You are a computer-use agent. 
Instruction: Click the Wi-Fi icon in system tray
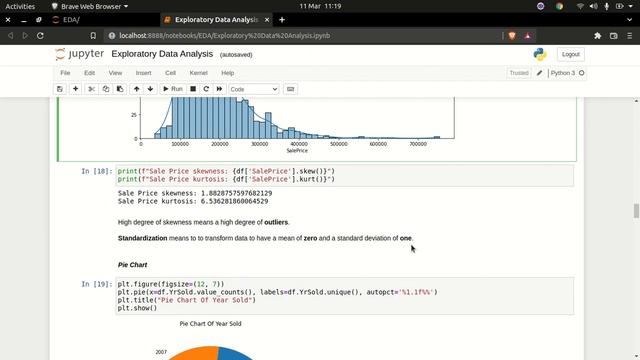tap(580, 6)
